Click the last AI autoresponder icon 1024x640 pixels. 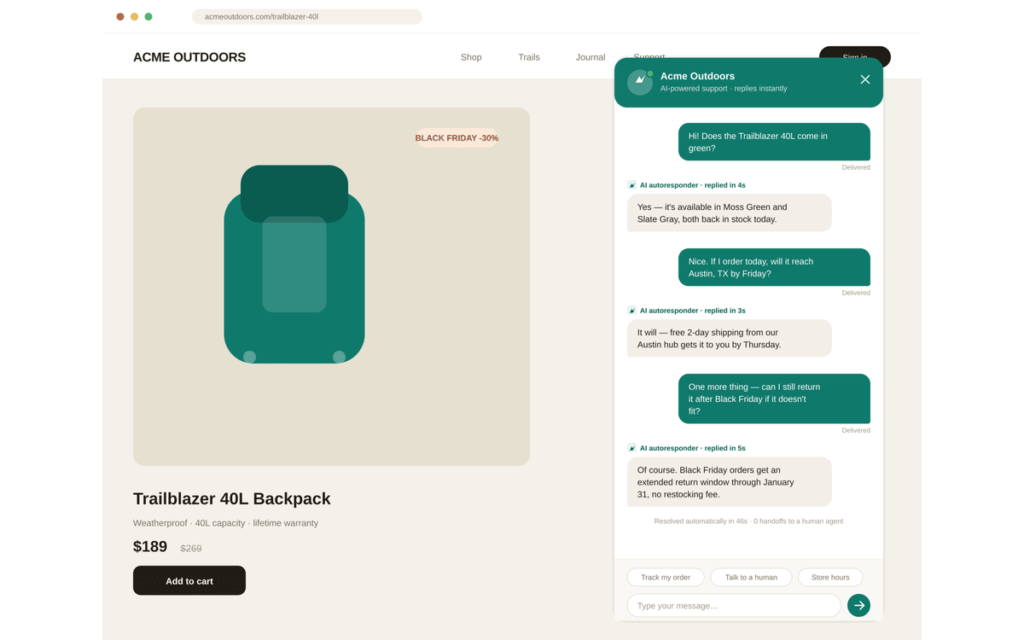(x=632, y=448)
